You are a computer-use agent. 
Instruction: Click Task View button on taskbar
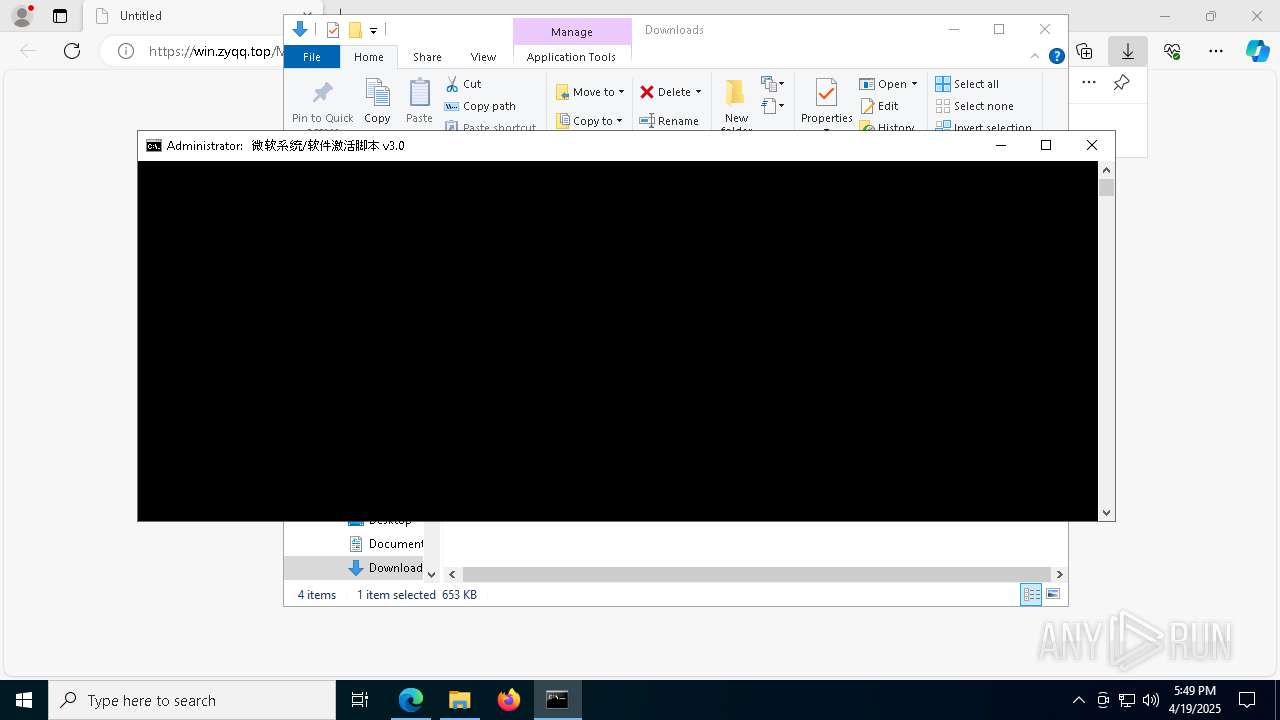click(360, 700)
